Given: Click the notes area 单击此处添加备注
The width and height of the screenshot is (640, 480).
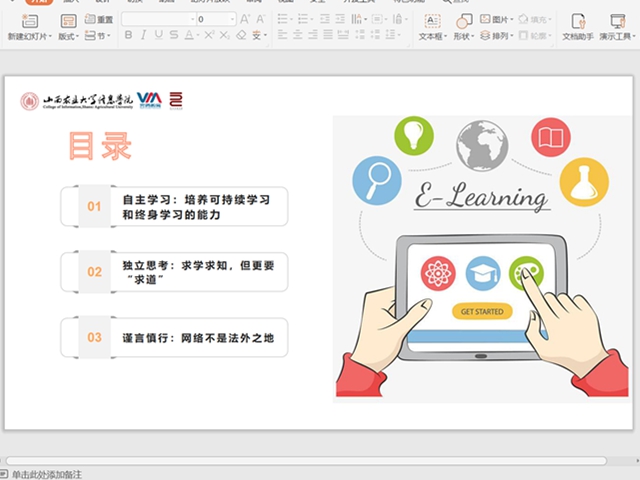Looking at the screenshot, I should click(47, 474).
